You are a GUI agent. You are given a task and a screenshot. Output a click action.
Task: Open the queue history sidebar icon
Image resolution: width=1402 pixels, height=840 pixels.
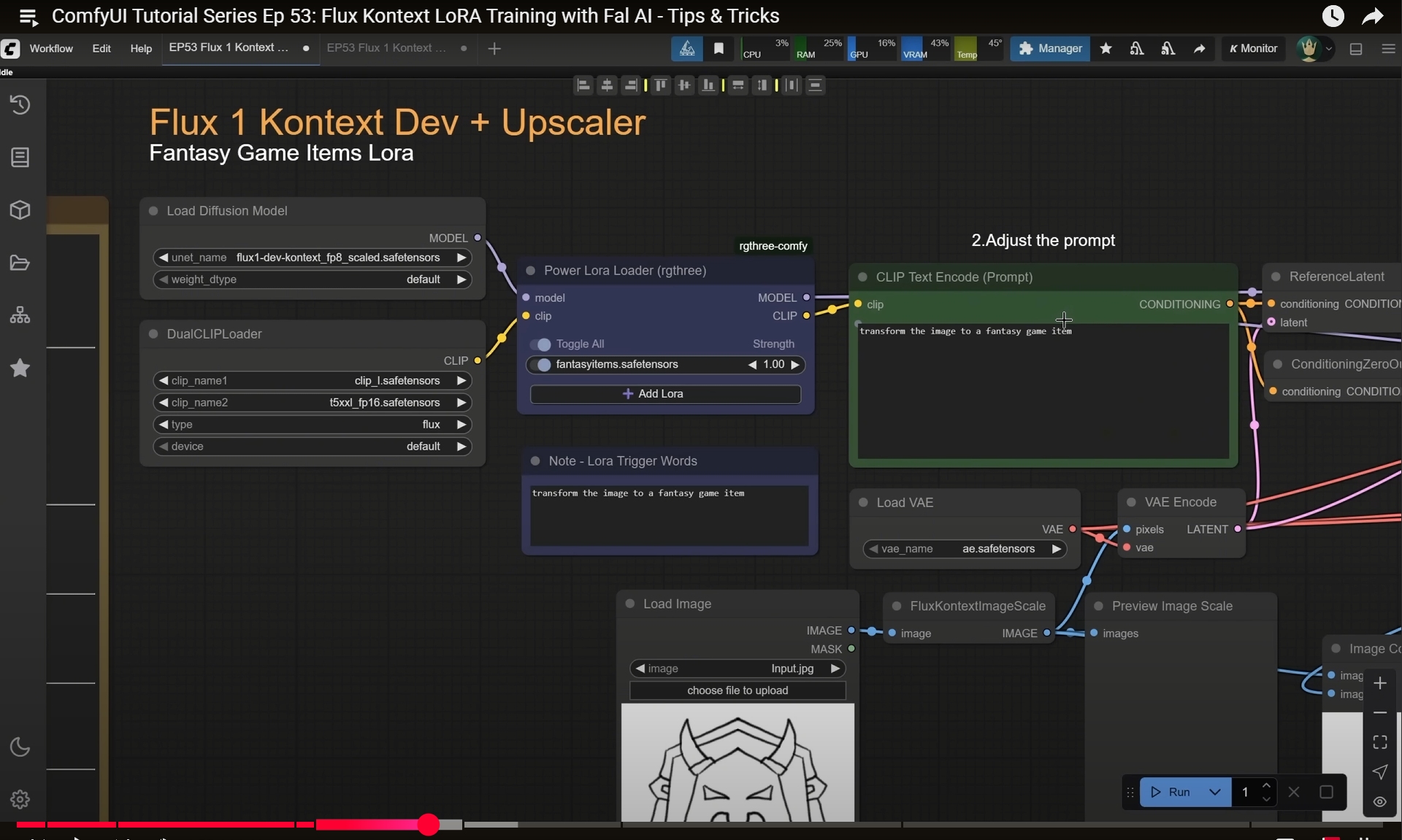[20, 104]
